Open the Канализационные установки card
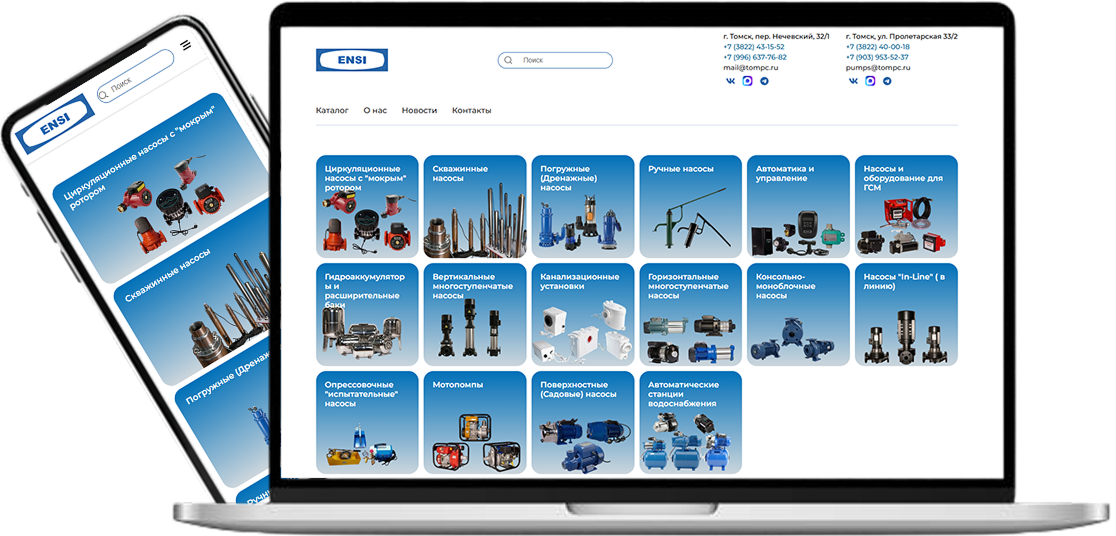Screen dimensions: 1116x536 pyautogui.click(x=583, y=315)
